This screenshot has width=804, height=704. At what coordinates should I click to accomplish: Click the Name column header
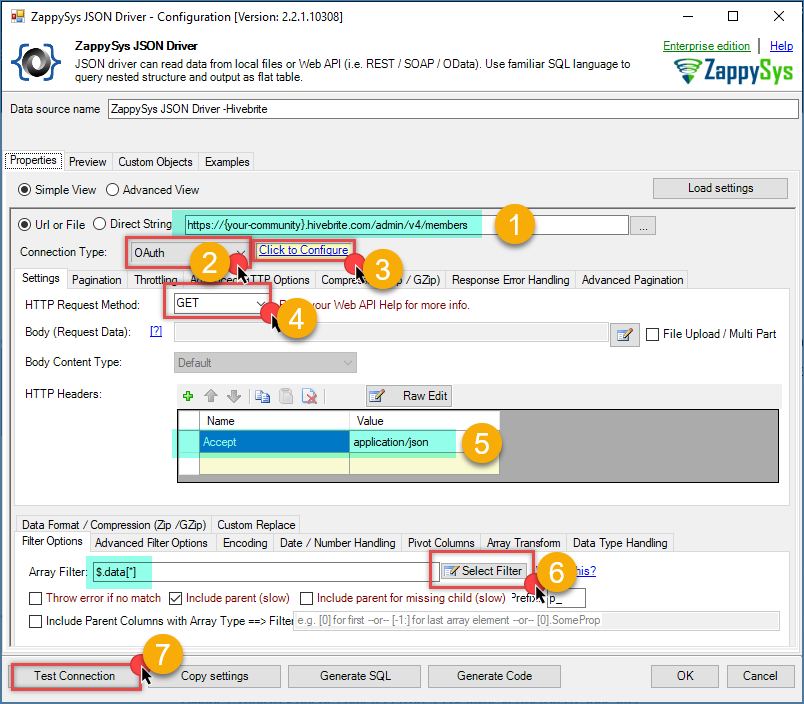click(274, 421)
